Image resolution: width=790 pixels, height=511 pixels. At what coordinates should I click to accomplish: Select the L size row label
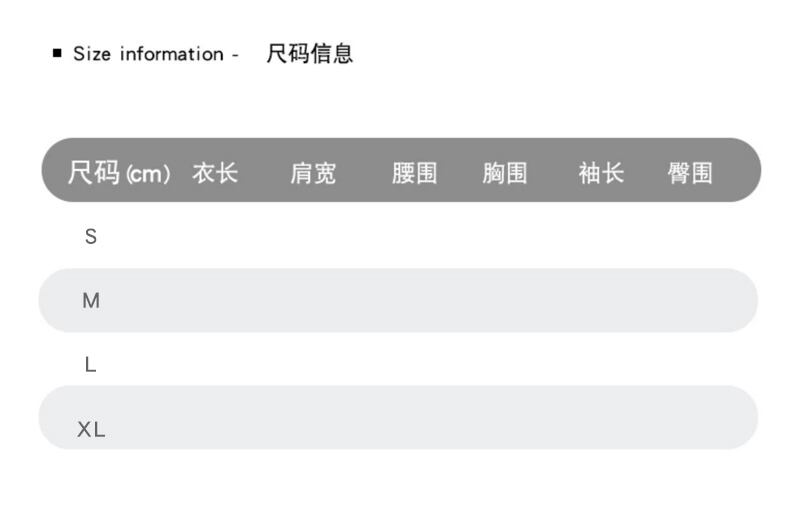pos(90,364)
